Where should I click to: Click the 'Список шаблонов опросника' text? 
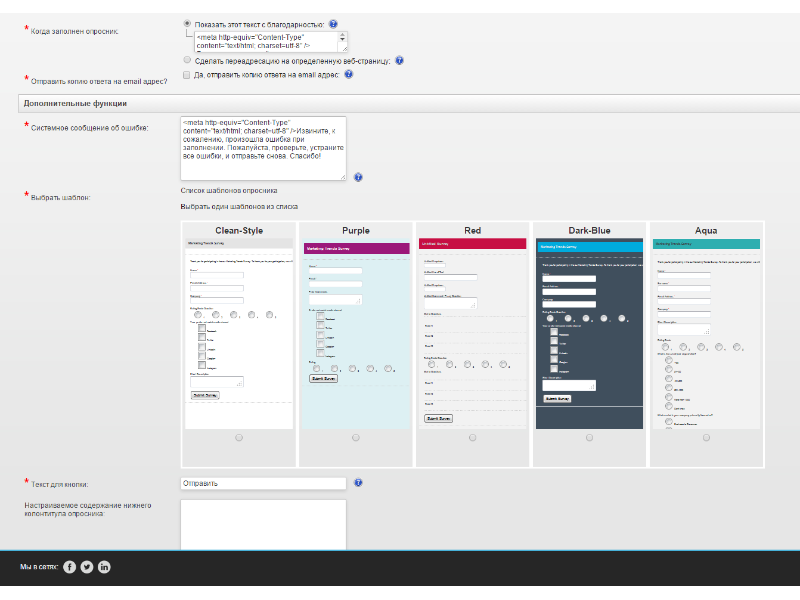tap(229, 190)
